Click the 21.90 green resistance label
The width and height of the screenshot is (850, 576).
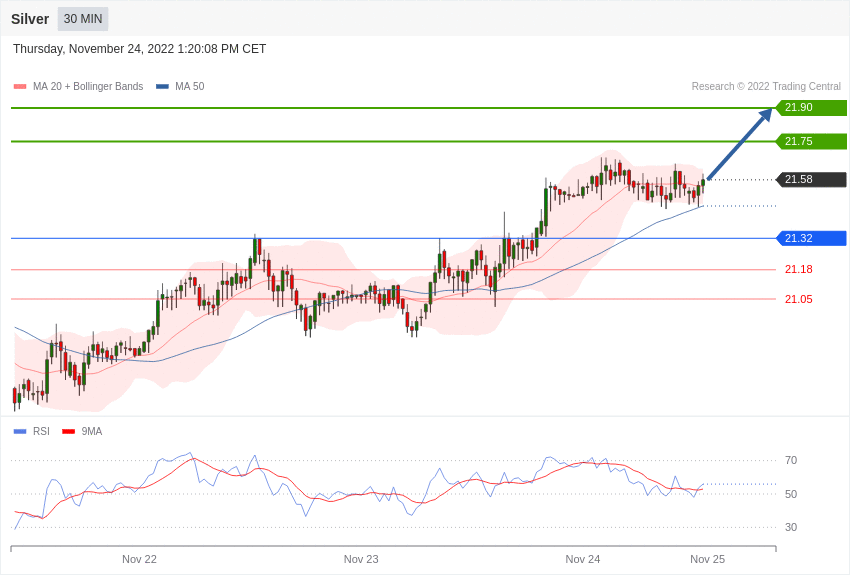812,107
